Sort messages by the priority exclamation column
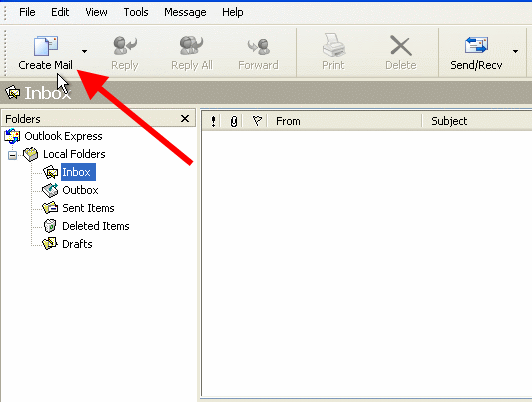Viewport: 532px width, 402px height. [x=213, y=121]
